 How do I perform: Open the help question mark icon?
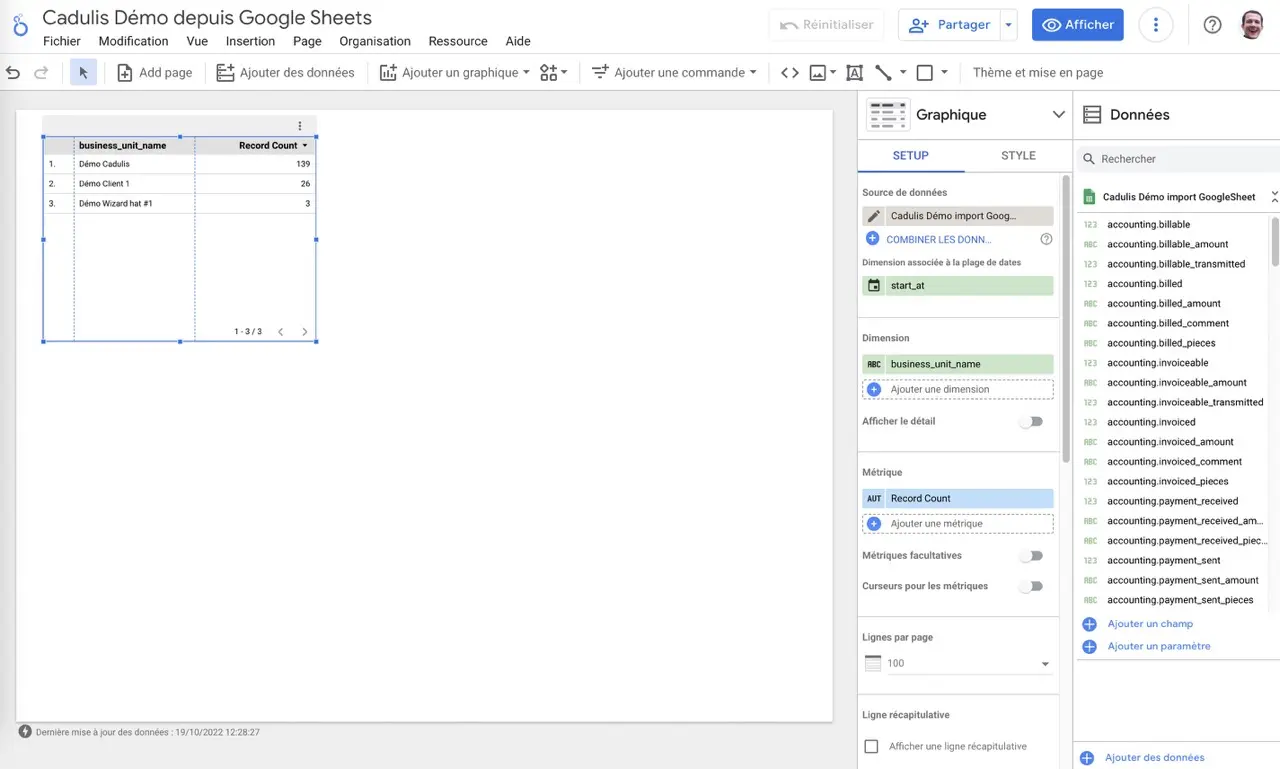point(1212,25)
